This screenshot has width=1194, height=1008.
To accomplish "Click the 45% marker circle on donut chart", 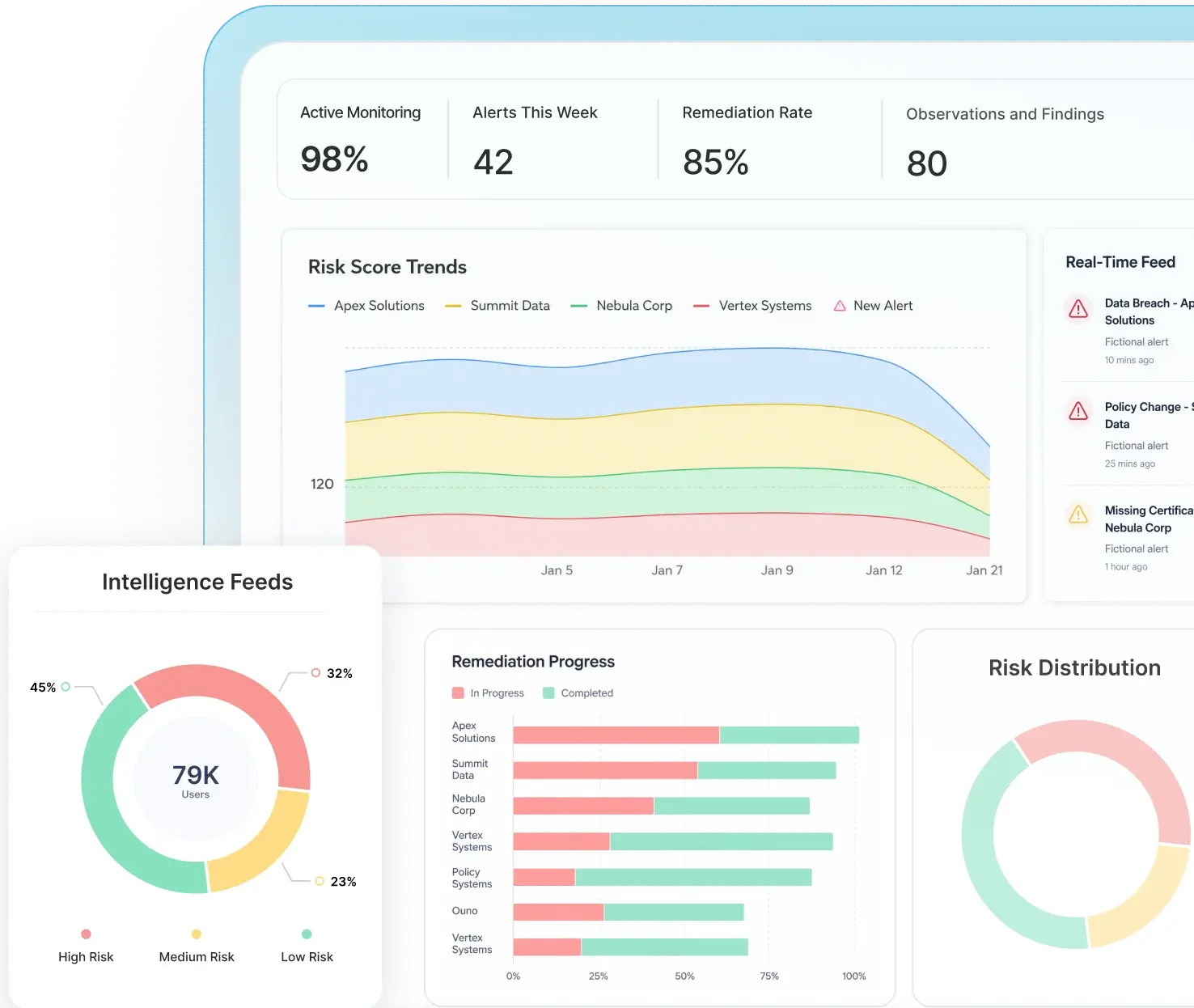I will pyautogui.click(x=66, y=687).
